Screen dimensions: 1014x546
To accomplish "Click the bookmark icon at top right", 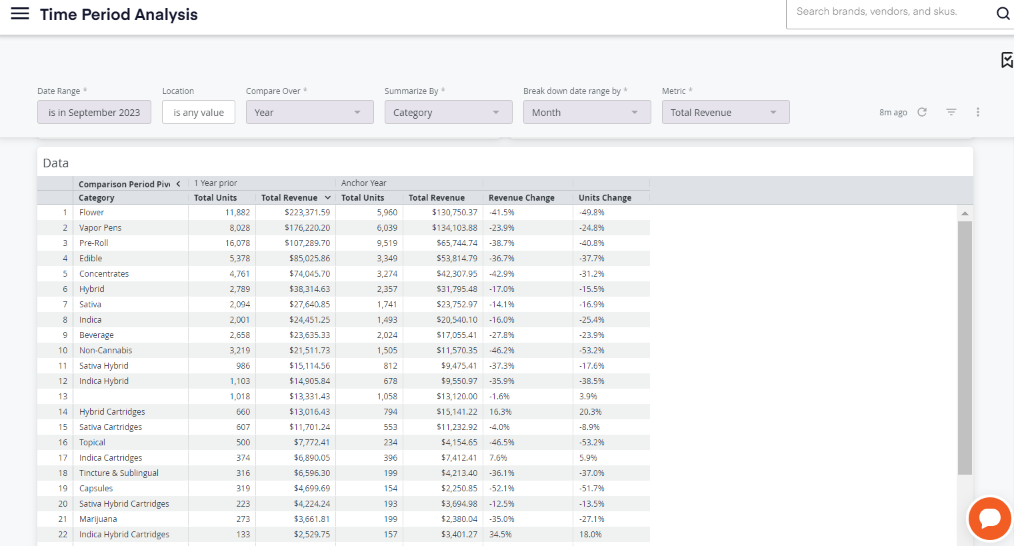I will coord(1007,60).
